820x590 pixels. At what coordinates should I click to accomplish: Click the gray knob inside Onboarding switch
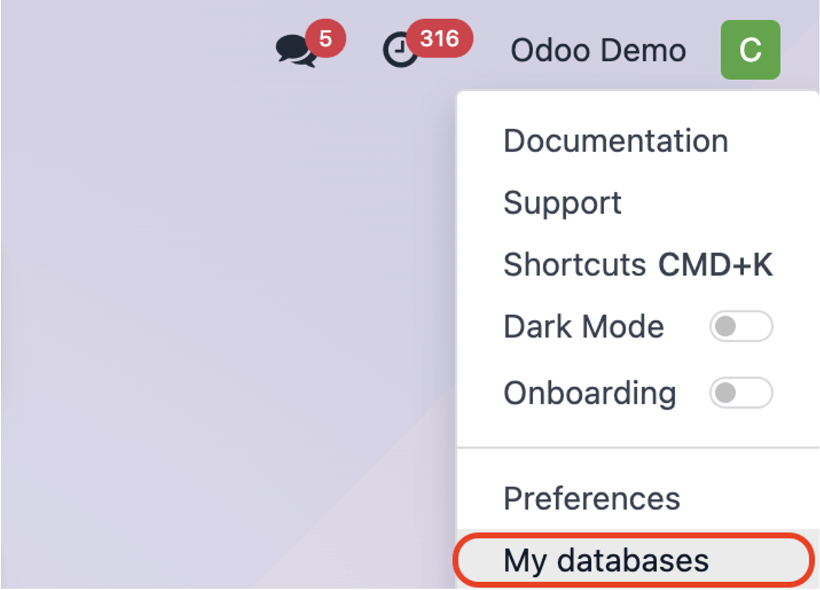pyautogui.click(x=725, y=393)
